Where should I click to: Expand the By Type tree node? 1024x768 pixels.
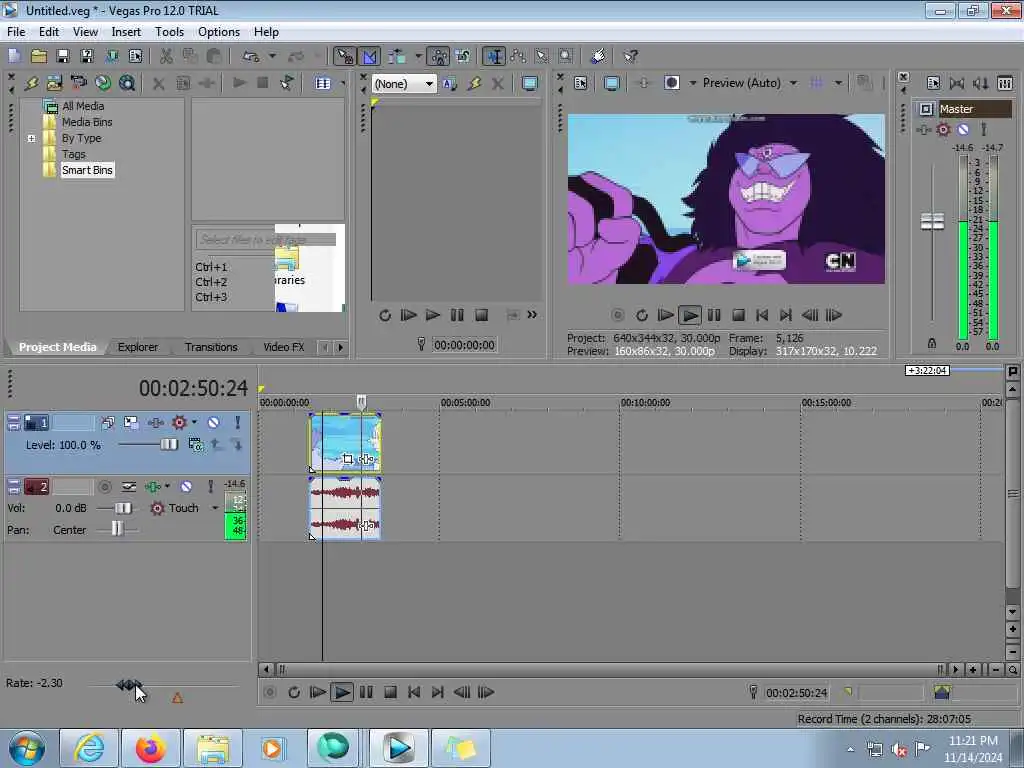(31, 138)
